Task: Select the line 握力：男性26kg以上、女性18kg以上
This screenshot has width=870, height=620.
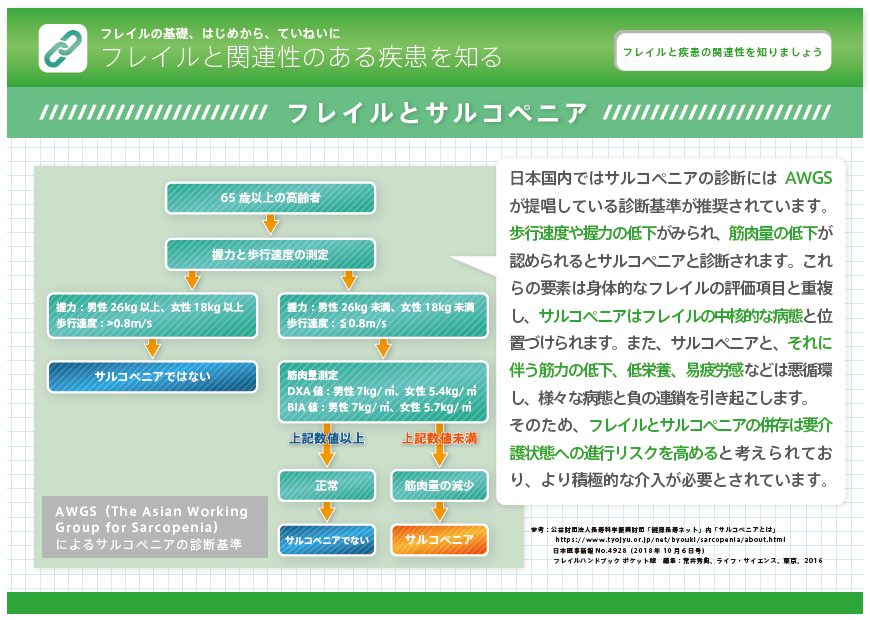Action: (x=150, y=307)
